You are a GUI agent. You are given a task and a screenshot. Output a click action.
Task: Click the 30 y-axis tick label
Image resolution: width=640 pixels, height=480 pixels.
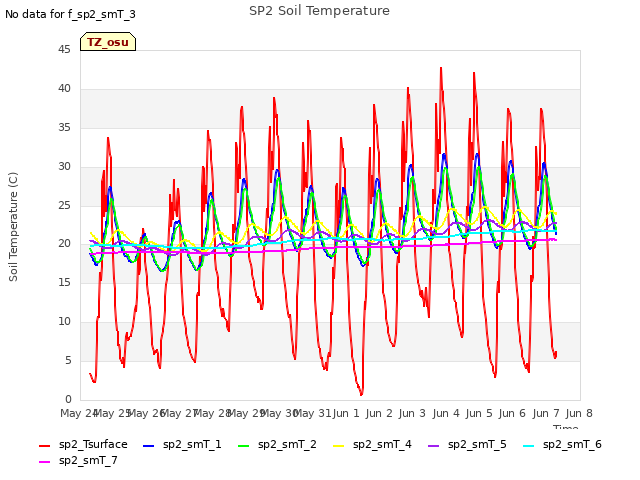pyautogui.click(x=64, y=166)
